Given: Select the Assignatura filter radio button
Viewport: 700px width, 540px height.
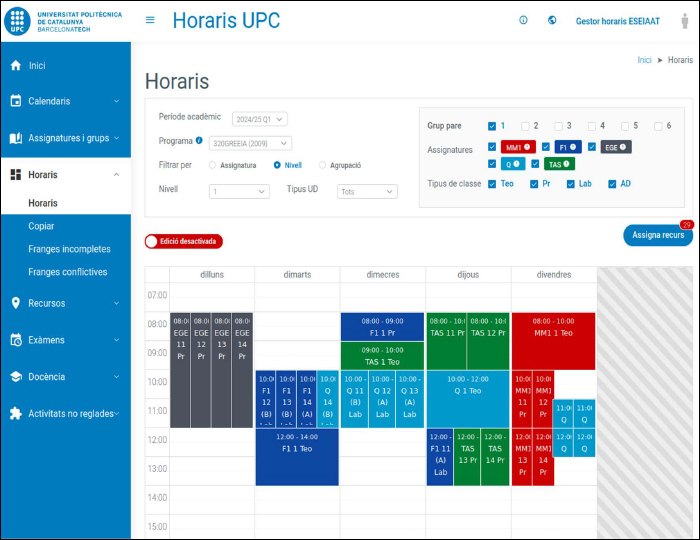Looking at the screenshot, I should (x=213, y=165).
